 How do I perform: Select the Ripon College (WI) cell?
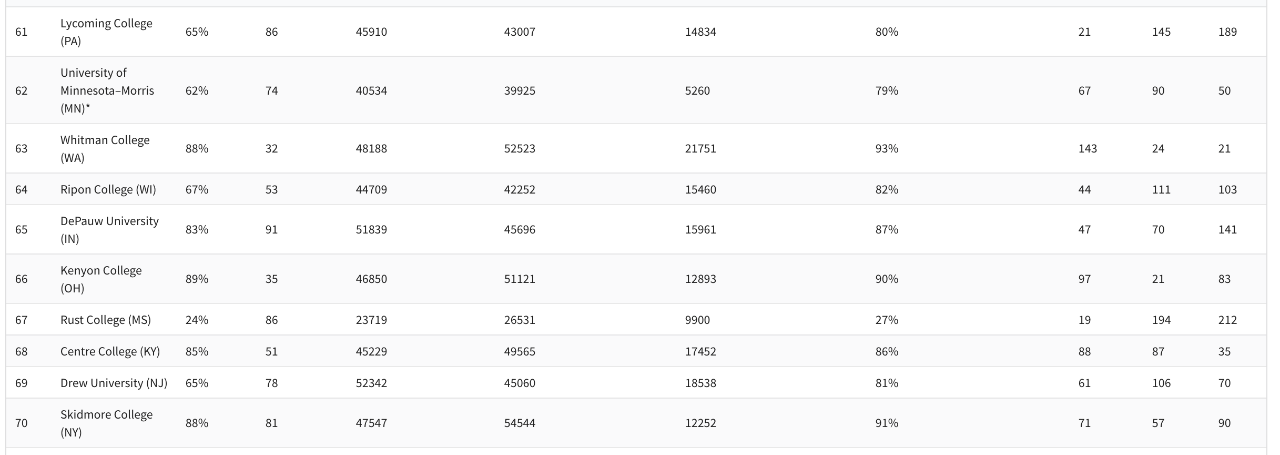[108, 190]
